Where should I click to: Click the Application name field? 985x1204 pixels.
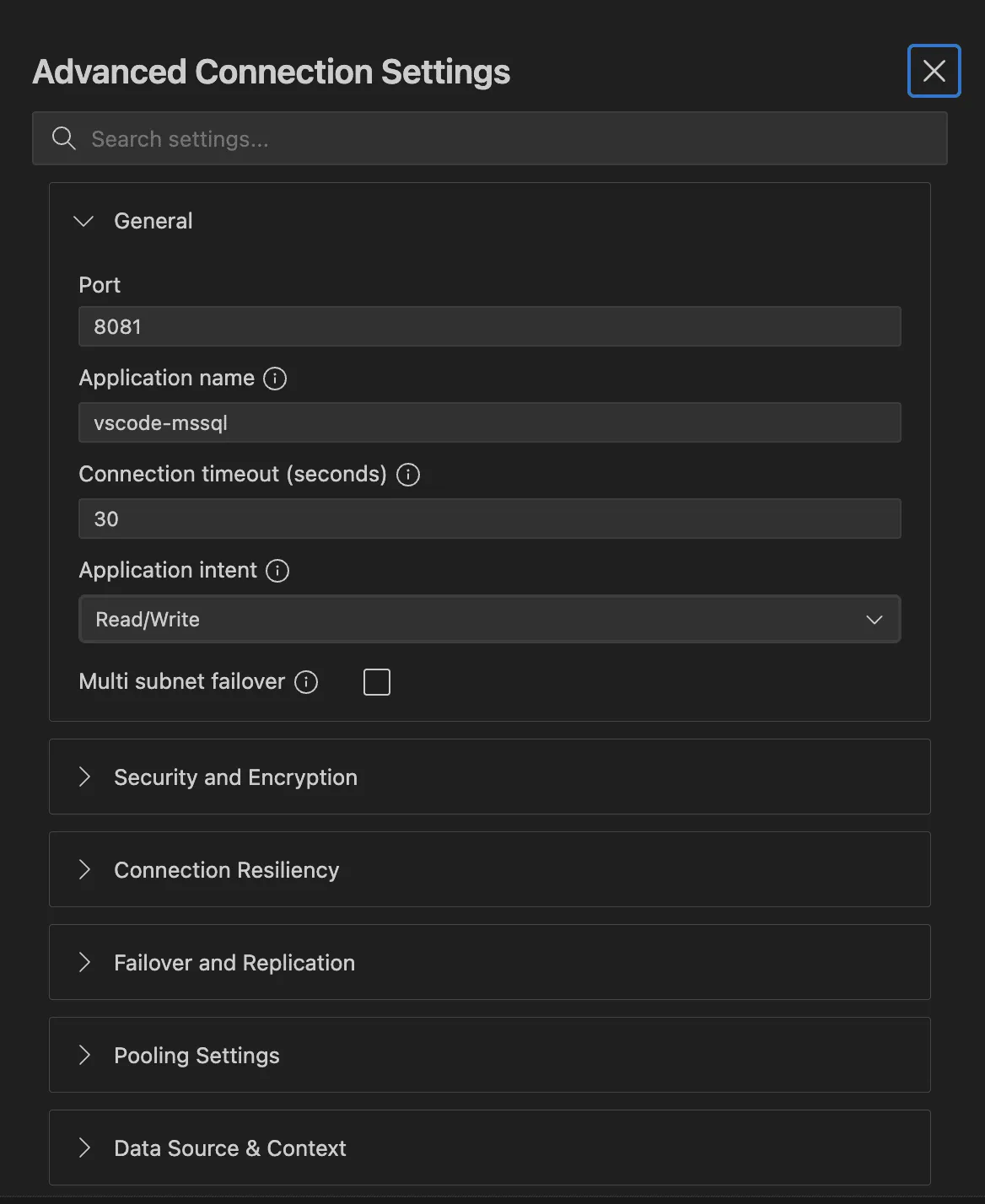coord(489,422)
